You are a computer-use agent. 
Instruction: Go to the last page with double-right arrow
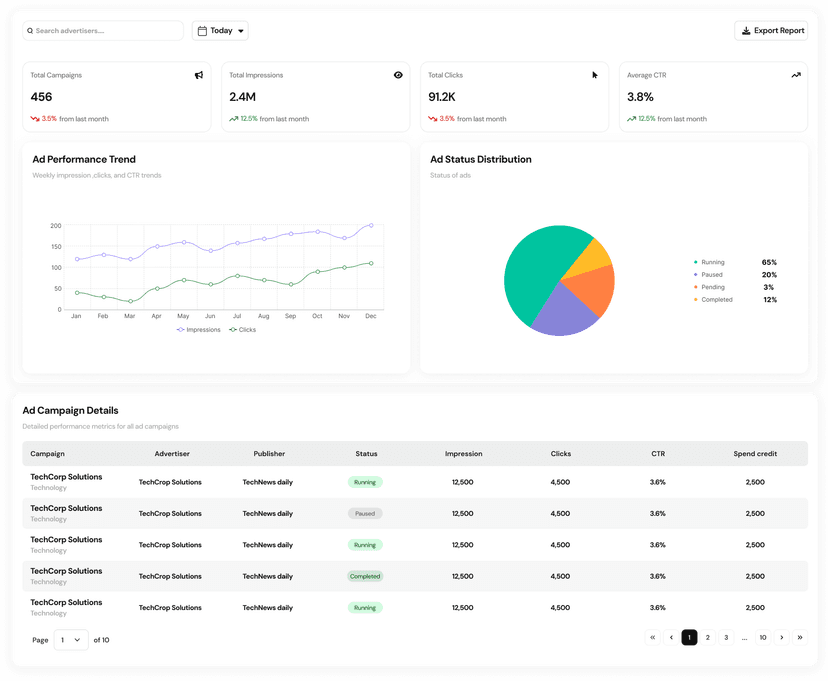801,637
